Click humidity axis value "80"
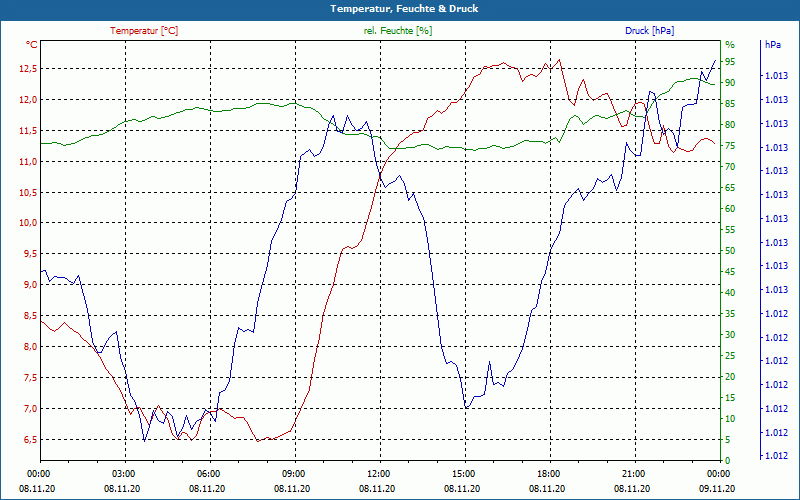The width and height of the screenshot is (800, 500). click(x=730, y=124)
